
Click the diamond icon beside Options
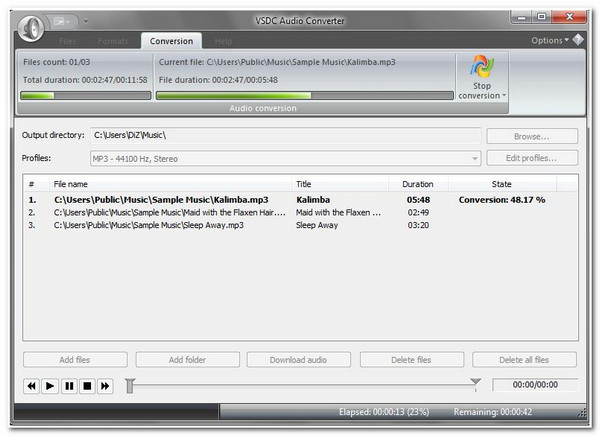pyautogui.click(x=578, y=40)
